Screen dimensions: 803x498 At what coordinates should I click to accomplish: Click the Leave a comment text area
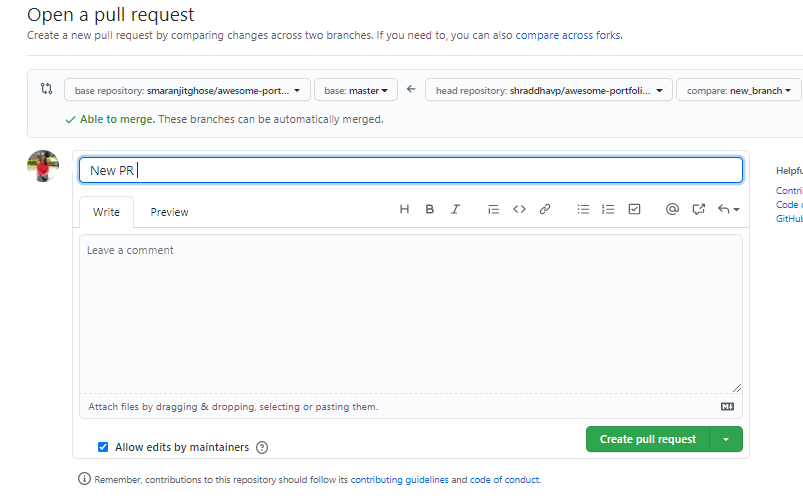pos(411,314)
